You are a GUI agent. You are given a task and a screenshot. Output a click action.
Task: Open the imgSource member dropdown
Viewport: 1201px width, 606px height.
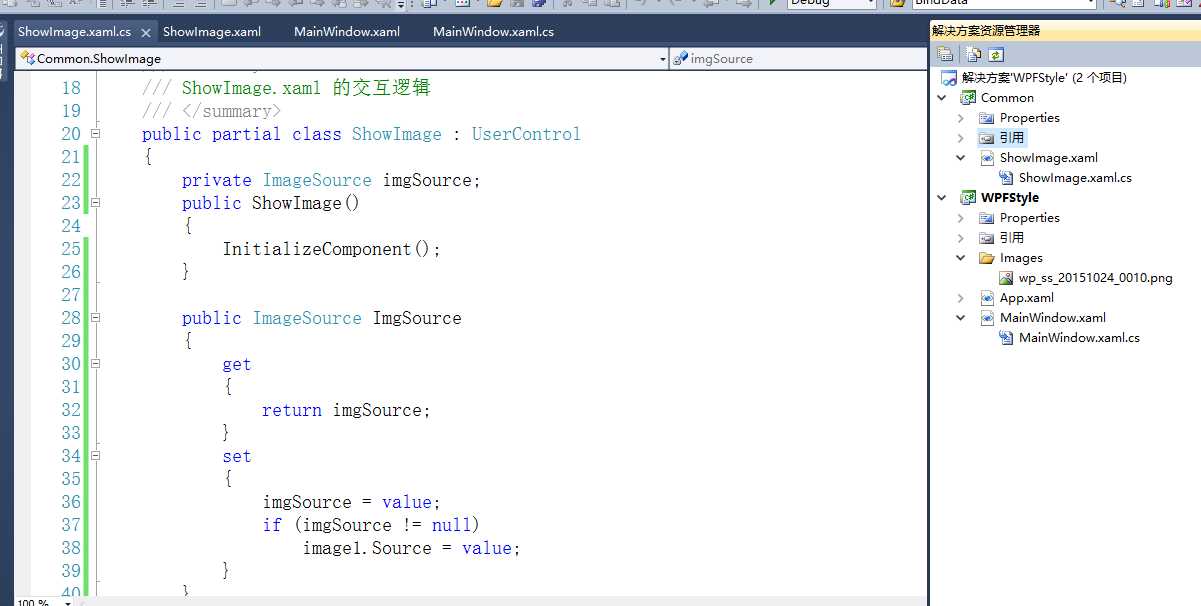pos(798,59)
